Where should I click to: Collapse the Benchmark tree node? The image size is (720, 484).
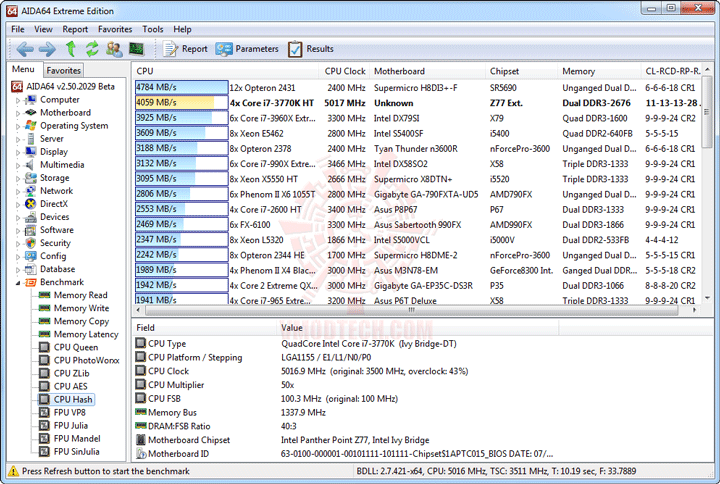click(18, 283)
